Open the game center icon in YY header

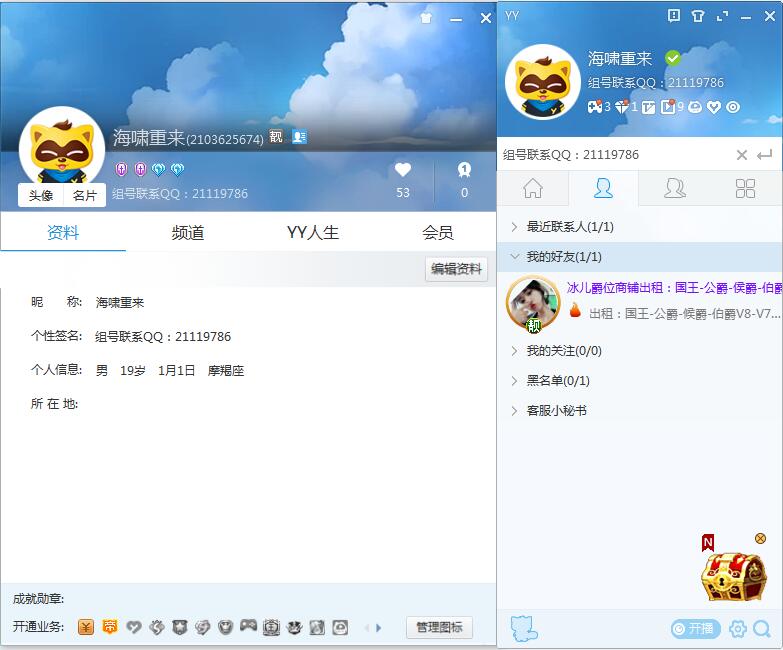[595, 107]
